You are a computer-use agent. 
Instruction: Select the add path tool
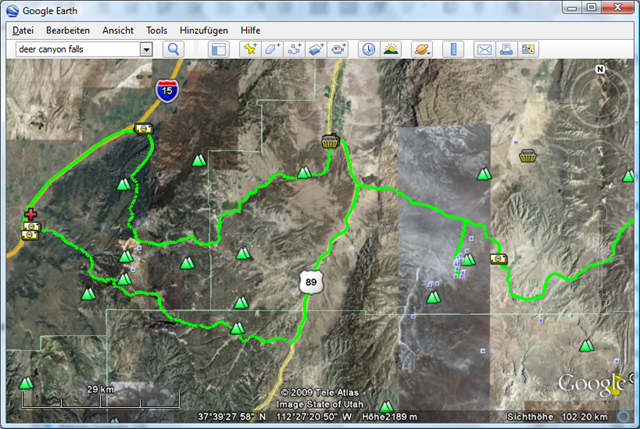[x=295, y=49]
